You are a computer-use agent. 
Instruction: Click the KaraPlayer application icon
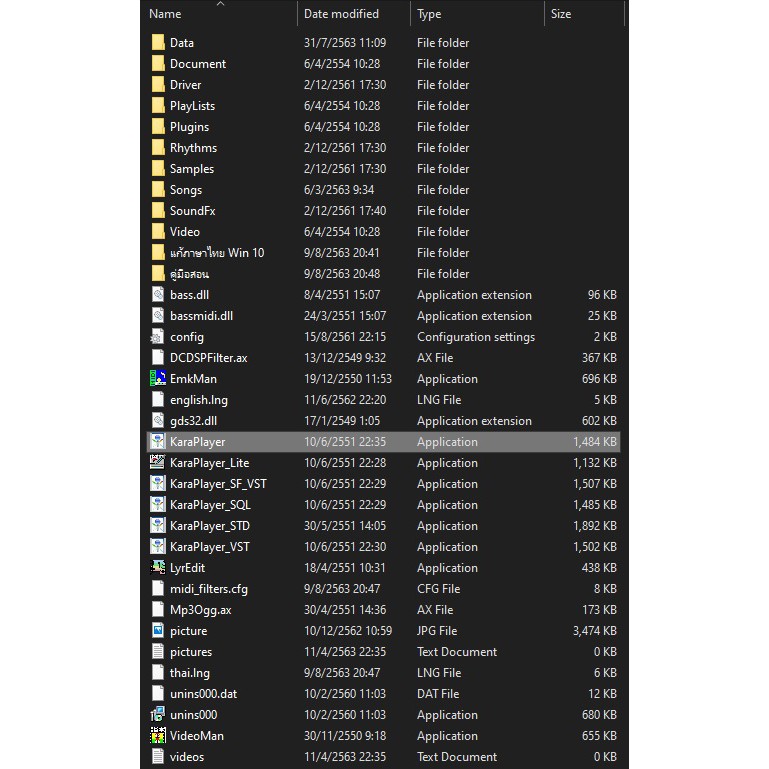[158, 442]
